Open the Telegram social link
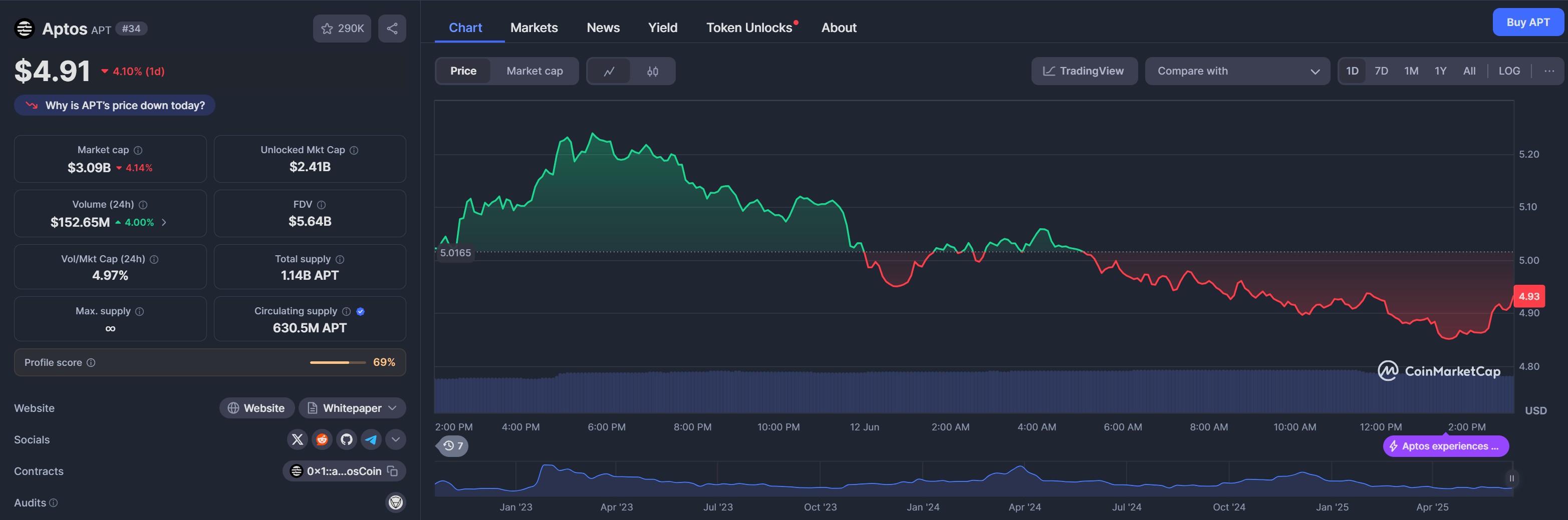The image size is (1568, 520). [371, 440]
